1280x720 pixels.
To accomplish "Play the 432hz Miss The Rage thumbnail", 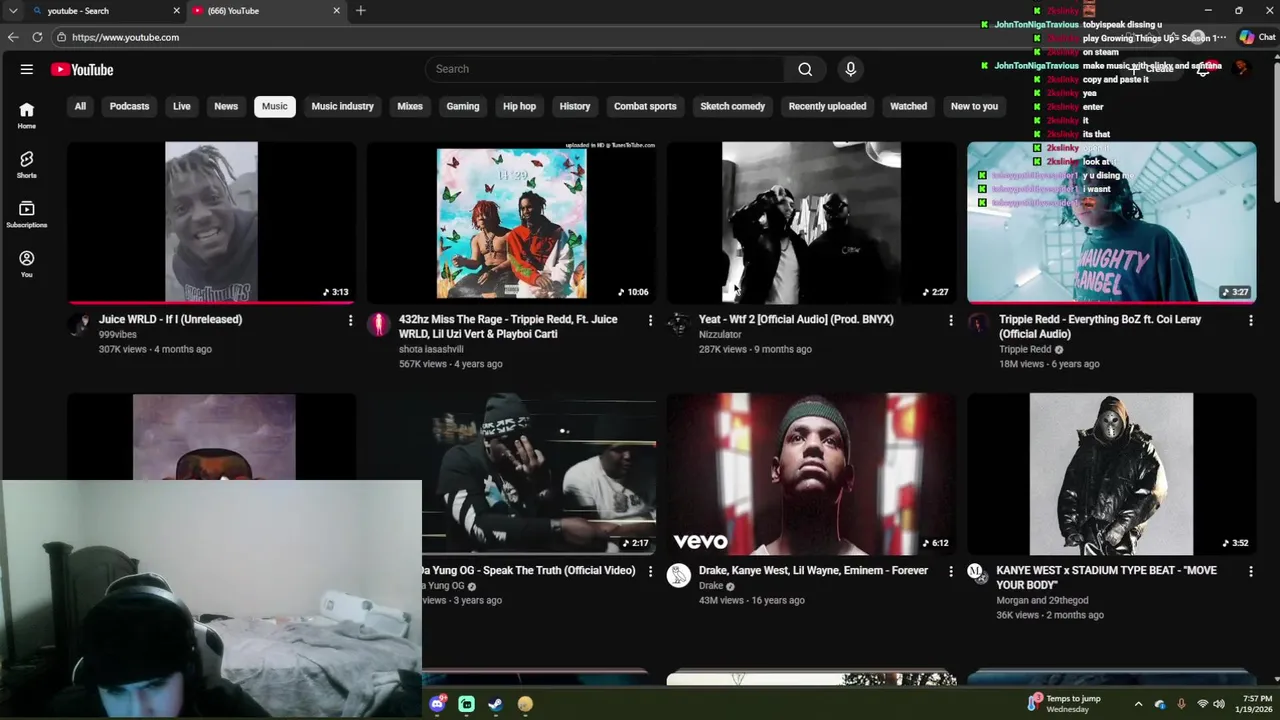I will coord(511,222).
